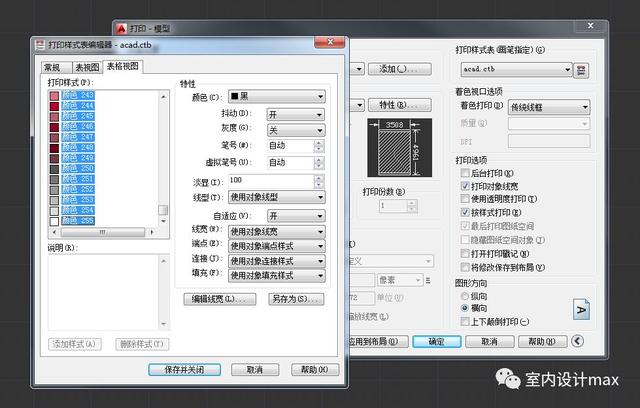Select the color swatch for 颜色 248

point(54,148)
